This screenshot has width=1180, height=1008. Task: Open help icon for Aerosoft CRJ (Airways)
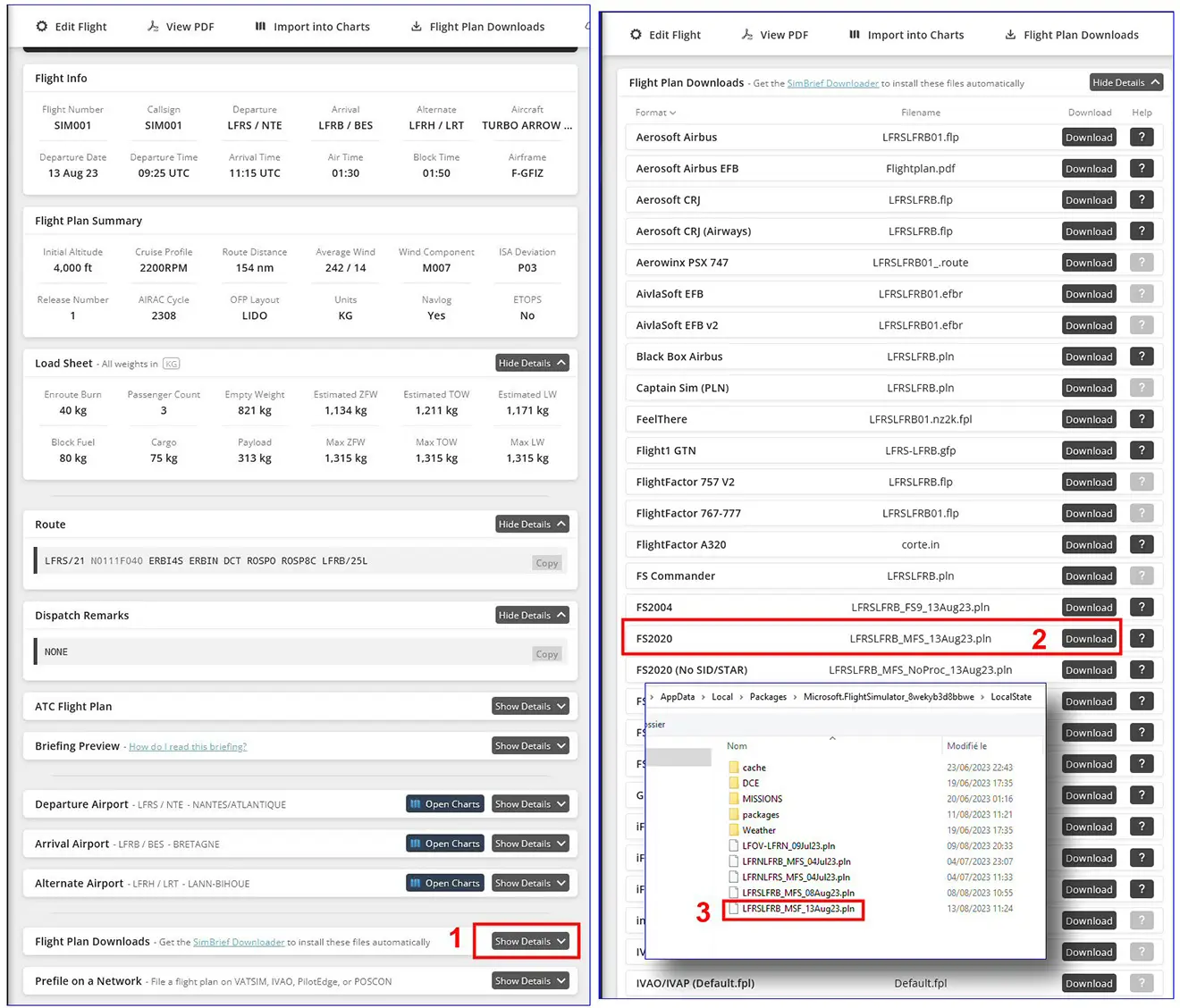(x=1142, y=231)
